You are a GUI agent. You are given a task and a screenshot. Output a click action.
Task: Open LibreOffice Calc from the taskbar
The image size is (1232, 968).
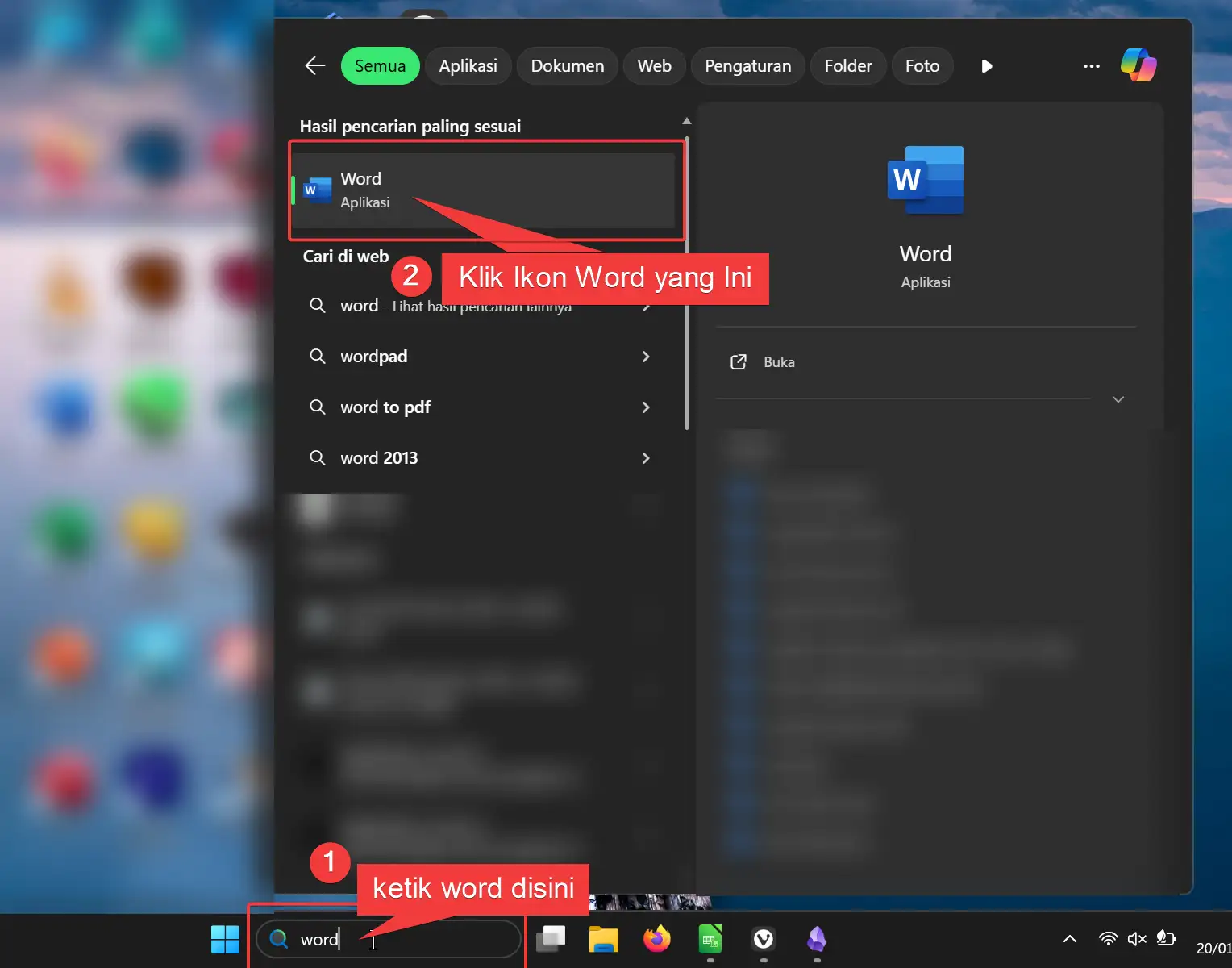(x=710, y=939)
